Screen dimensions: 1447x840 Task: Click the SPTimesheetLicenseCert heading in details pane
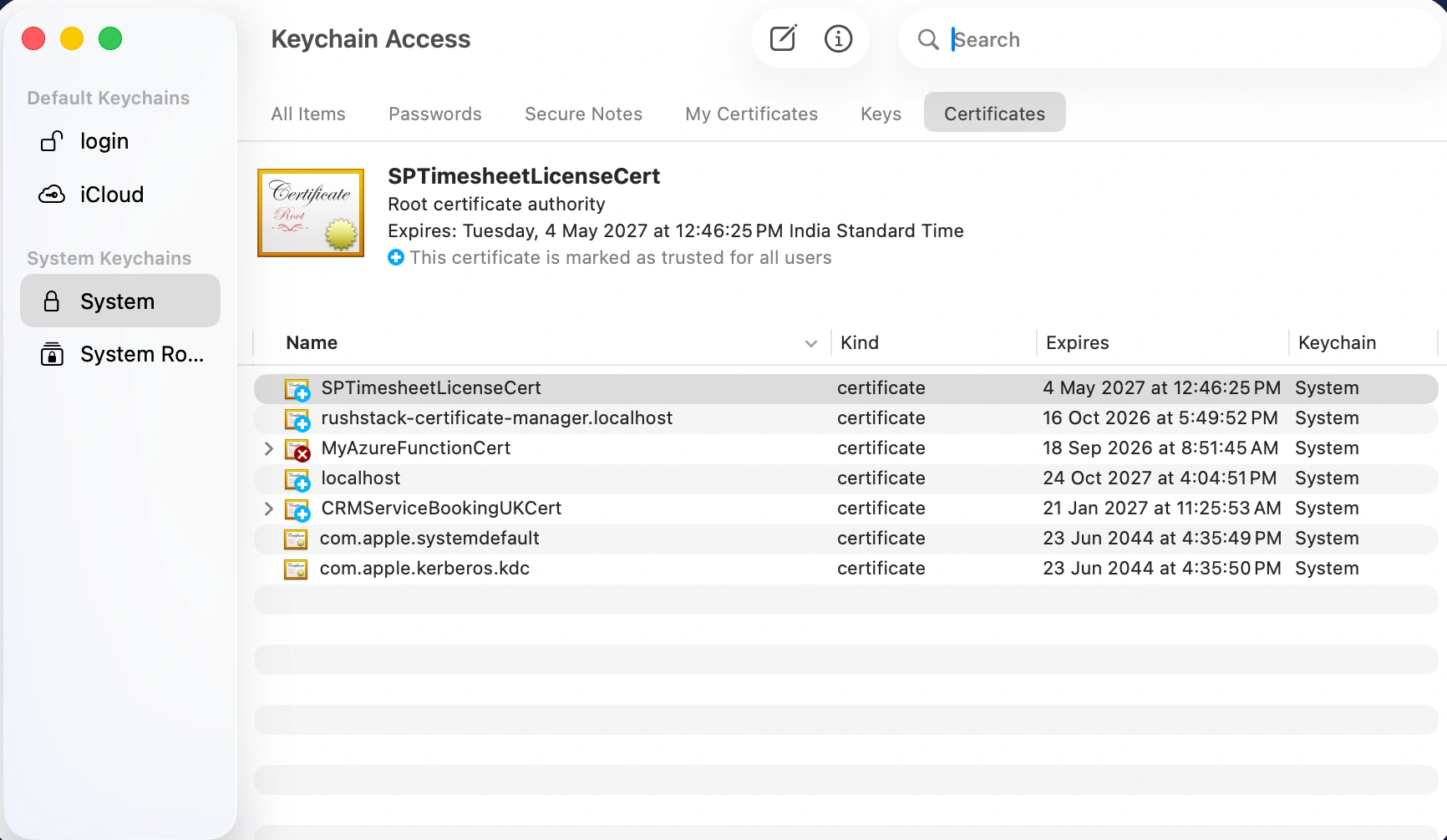pos(524,176)
